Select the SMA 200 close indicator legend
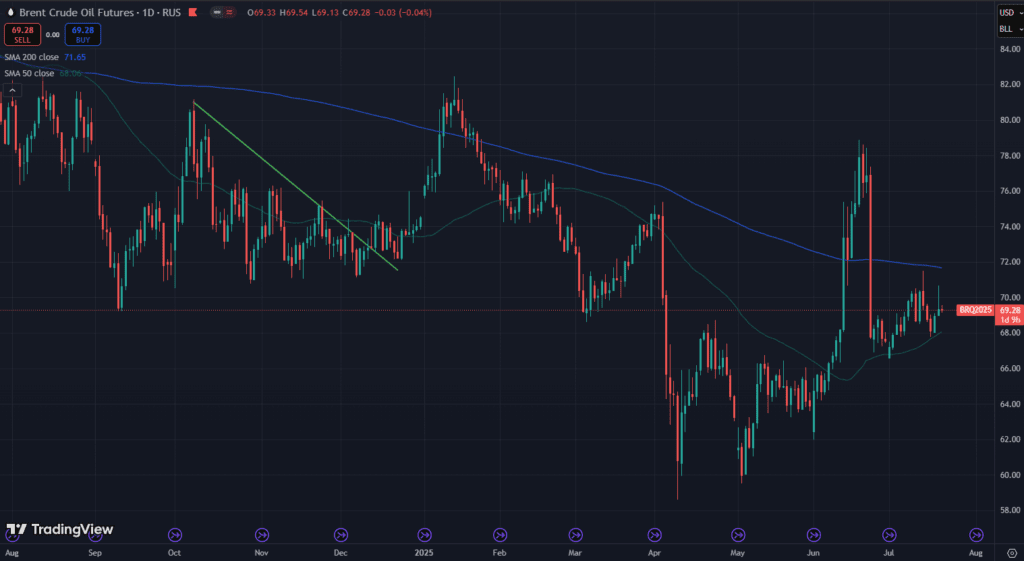The image size is (1024, 561). 31,57
